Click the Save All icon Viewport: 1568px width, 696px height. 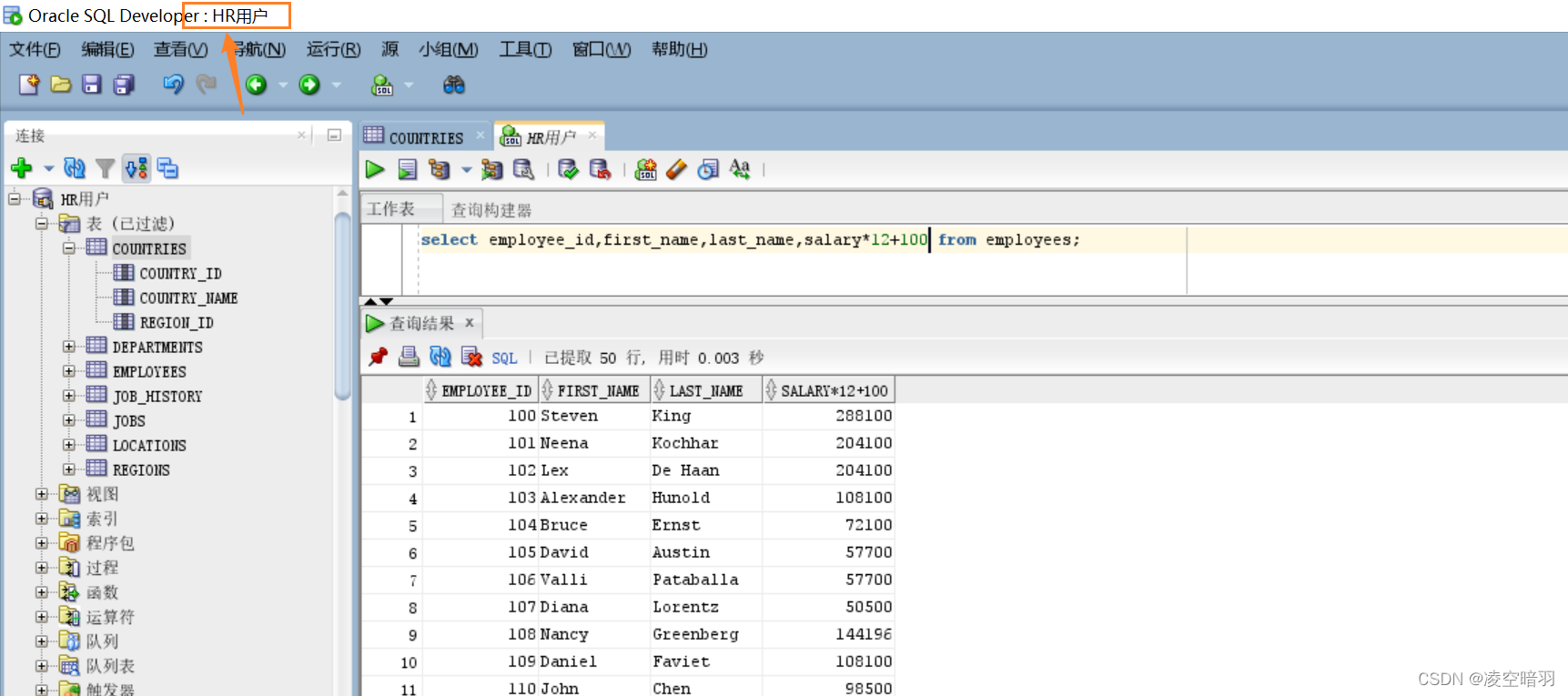(x=124, y=85)
